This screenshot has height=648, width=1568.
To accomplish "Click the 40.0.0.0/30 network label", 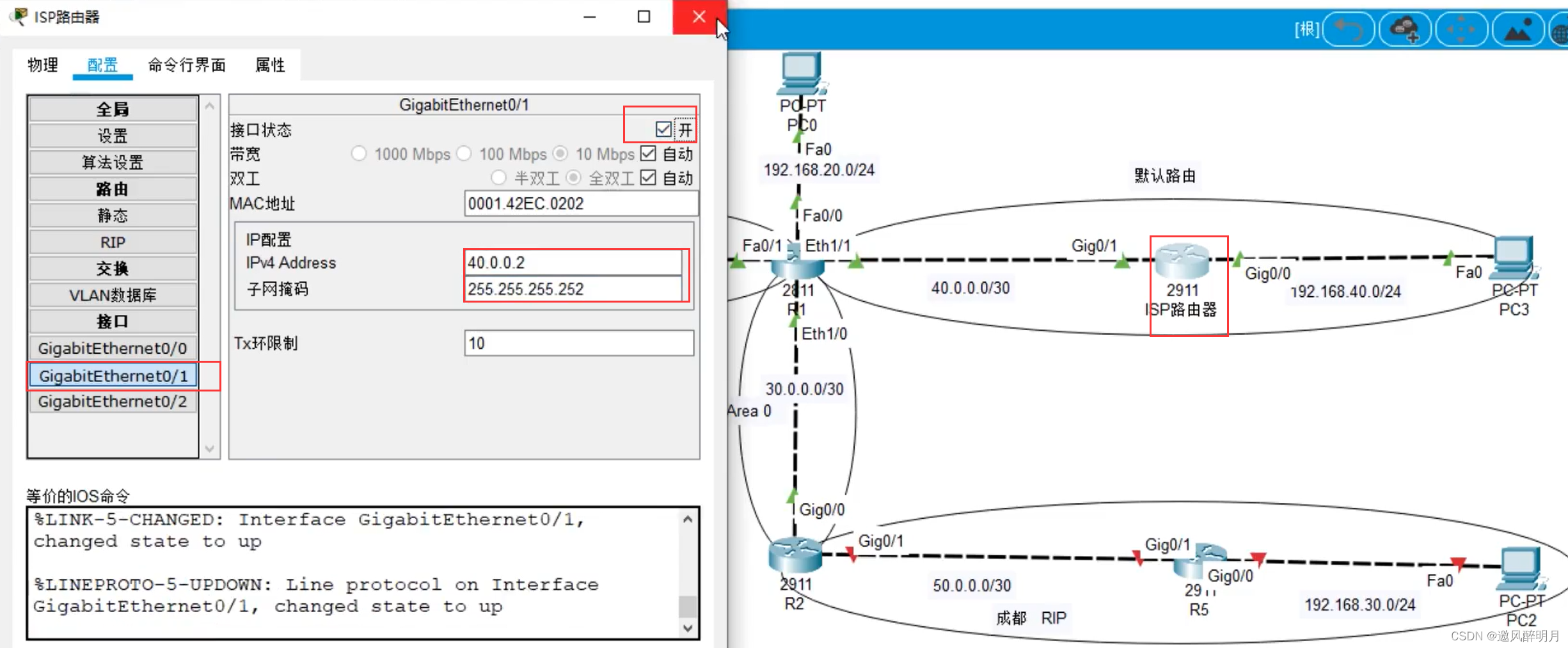I will [970, 288].
